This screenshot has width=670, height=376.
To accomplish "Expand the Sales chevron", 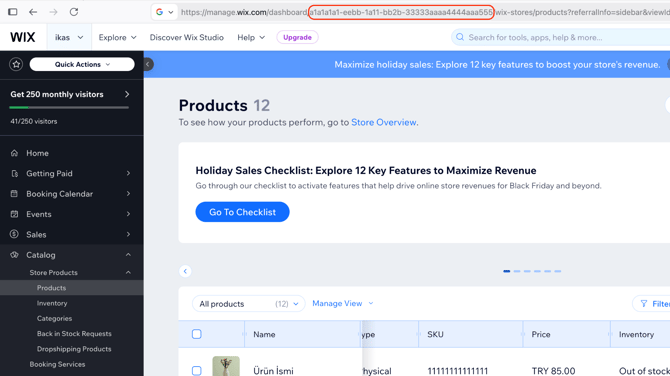I will (128, 234).
